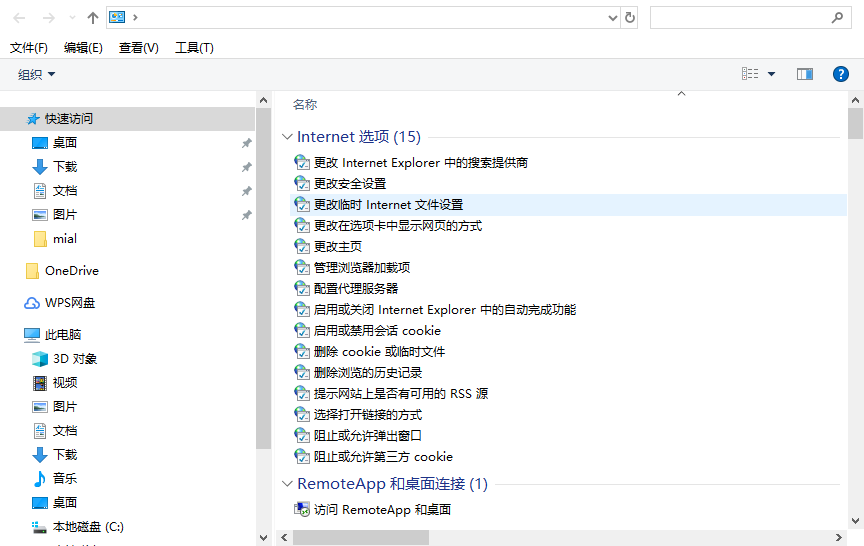The width and height of the screenshot is (864, 546).
Task: Click pin icon next to 下载
Action: (246, 167)
